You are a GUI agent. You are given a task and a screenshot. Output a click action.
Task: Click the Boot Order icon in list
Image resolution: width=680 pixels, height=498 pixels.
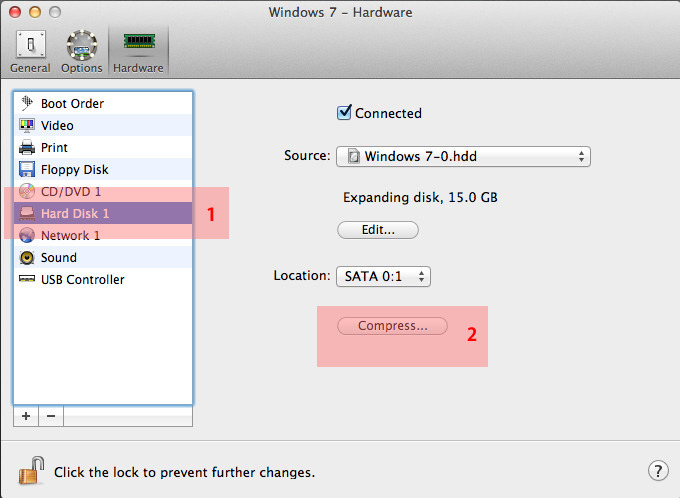(27, 103)
